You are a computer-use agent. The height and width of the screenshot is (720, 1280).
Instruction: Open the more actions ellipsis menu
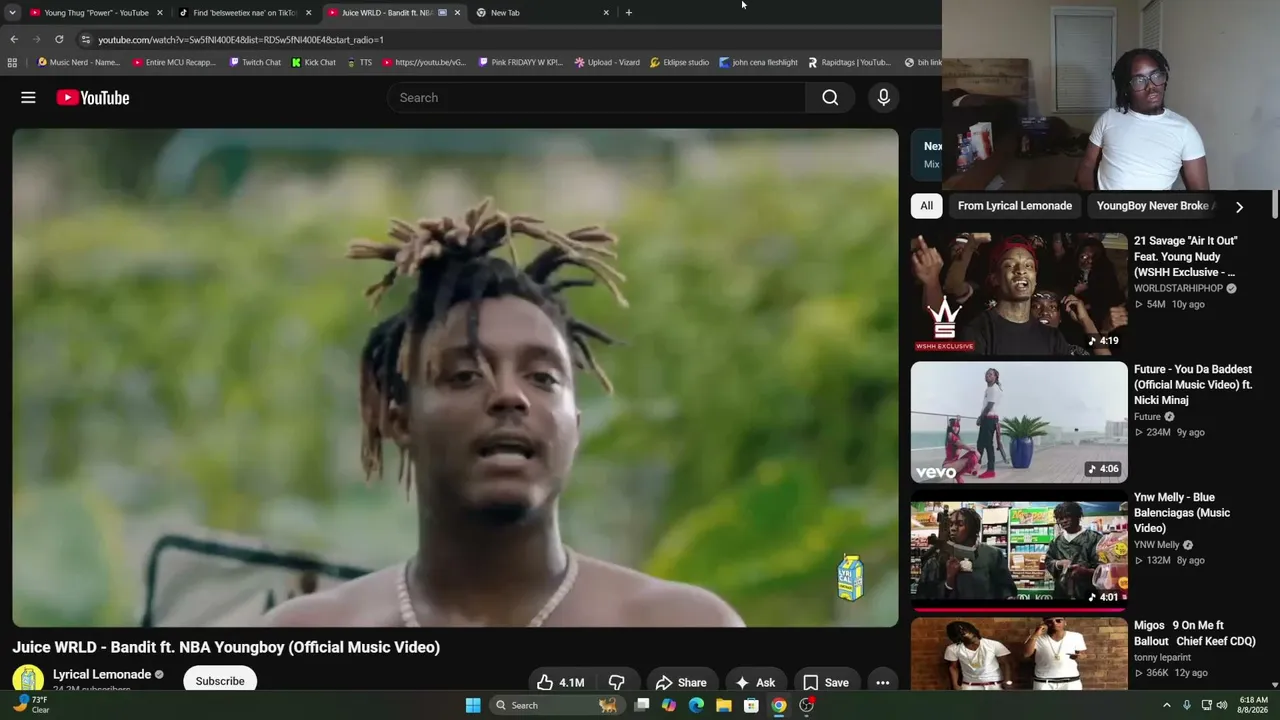[x=882, y=683]
